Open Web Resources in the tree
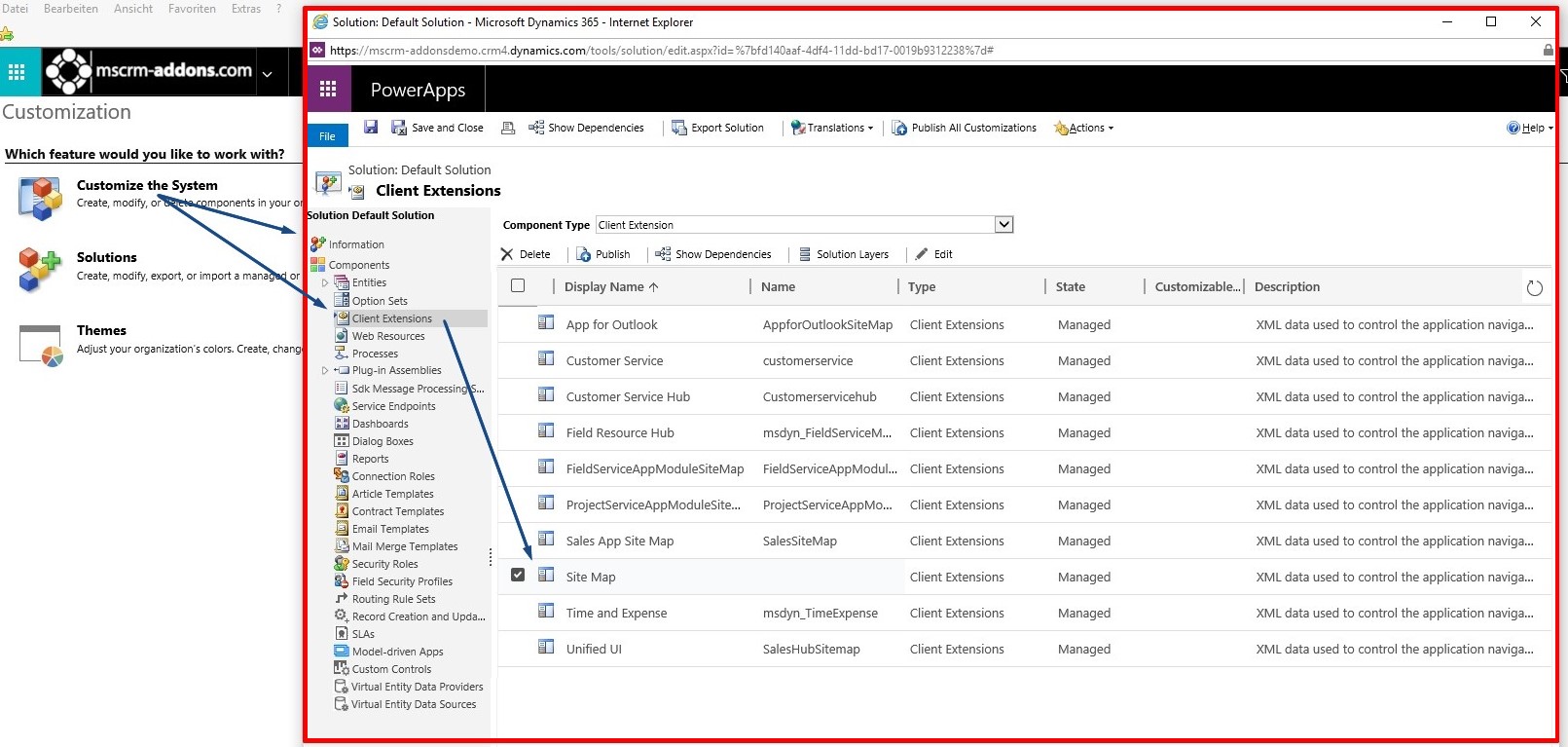Screen dimensions: 1568x747 click(x=388, y=336)
